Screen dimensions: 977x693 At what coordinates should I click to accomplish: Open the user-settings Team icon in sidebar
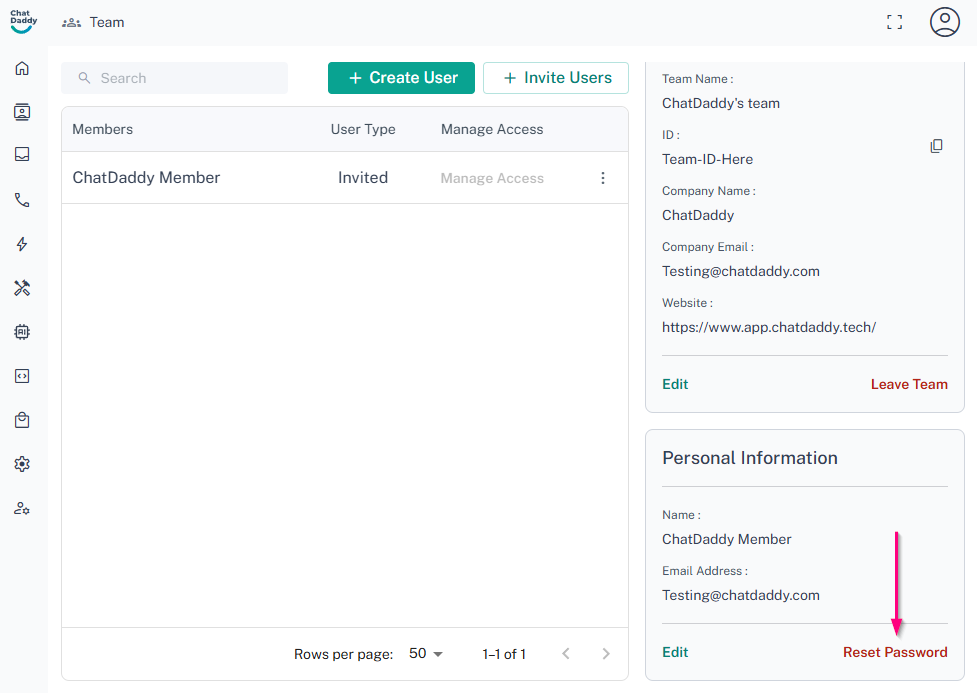pos(22,508)
